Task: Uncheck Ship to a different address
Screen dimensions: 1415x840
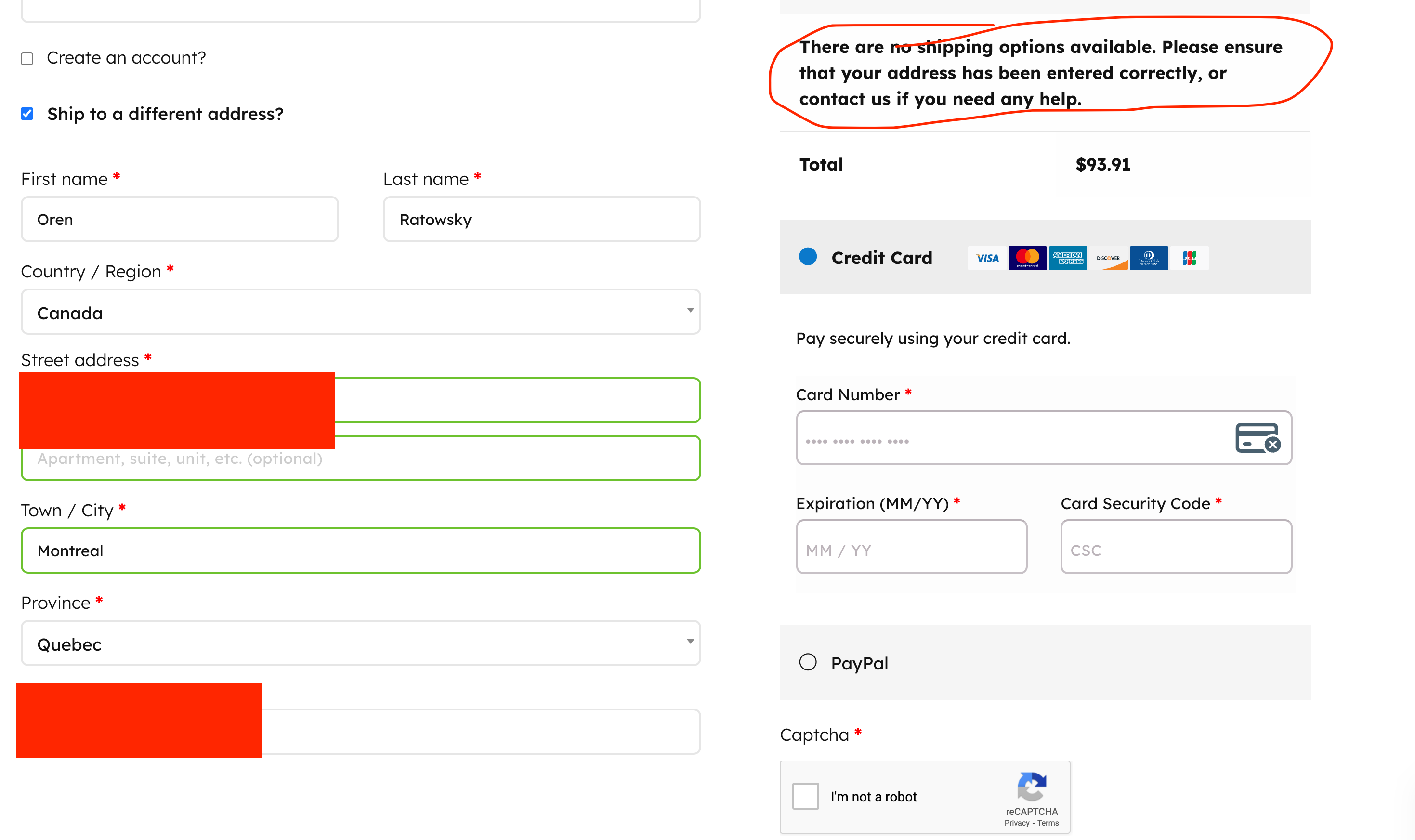Action: click(x=27, y=114)
